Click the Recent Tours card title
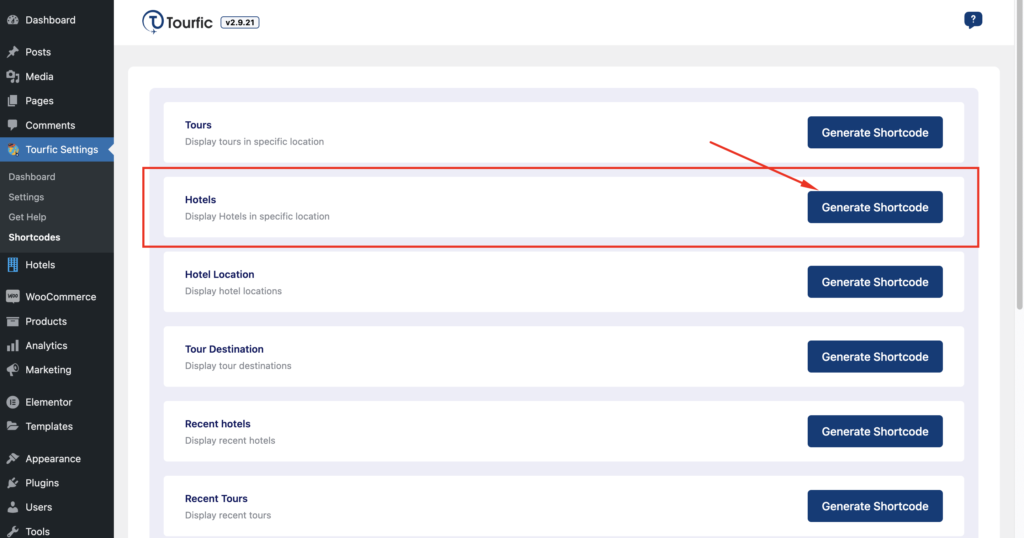 (x=216, y=498)
